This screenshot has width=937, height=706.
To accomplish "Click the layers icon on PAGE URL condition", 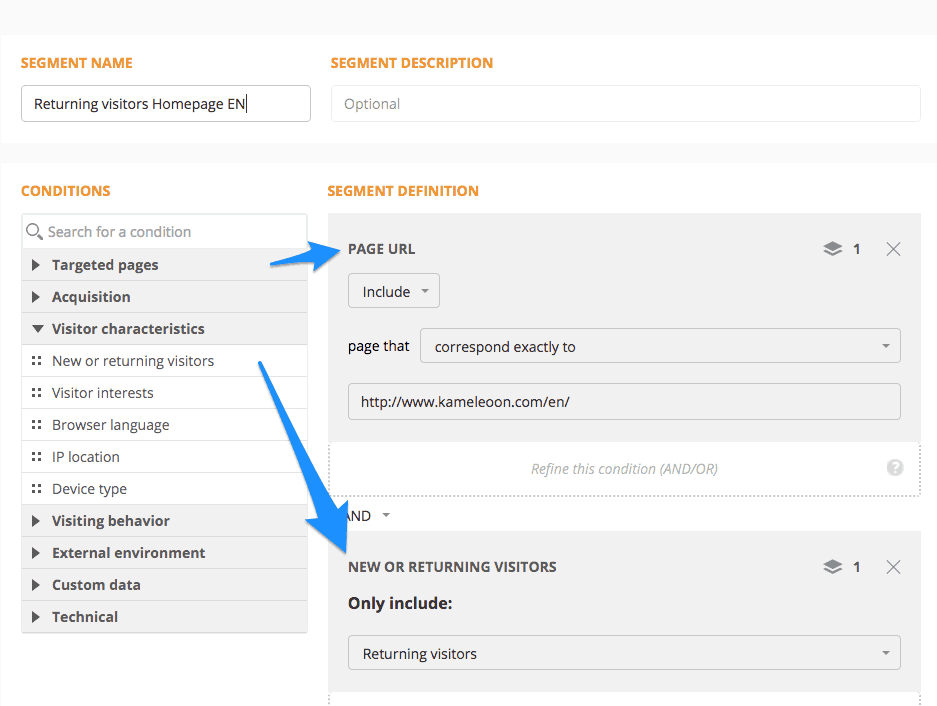I will 831,248.
